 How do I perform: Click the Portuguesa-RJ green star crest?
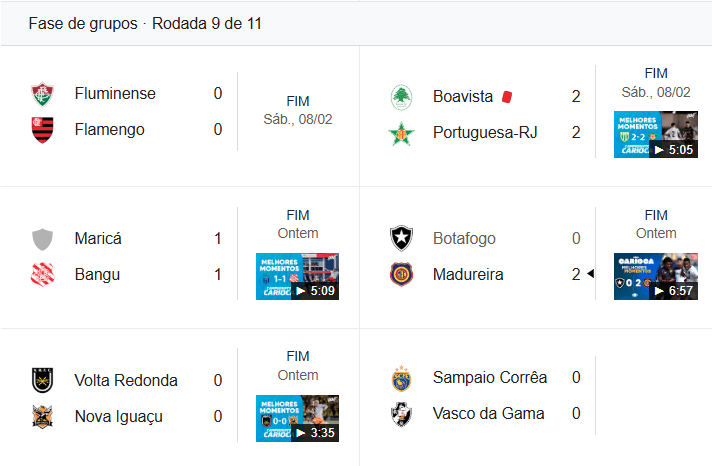tap(401, 134)
